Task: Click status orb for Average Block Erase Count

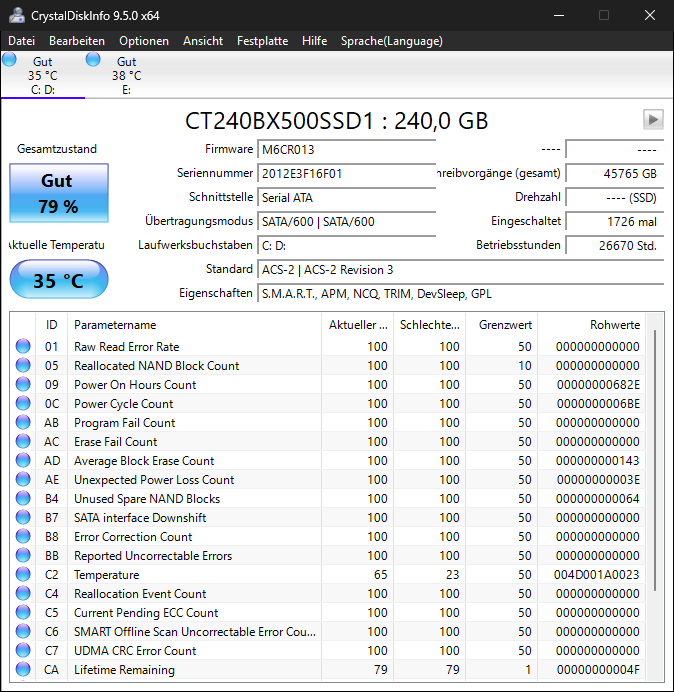Action: [x=23, y=460]
